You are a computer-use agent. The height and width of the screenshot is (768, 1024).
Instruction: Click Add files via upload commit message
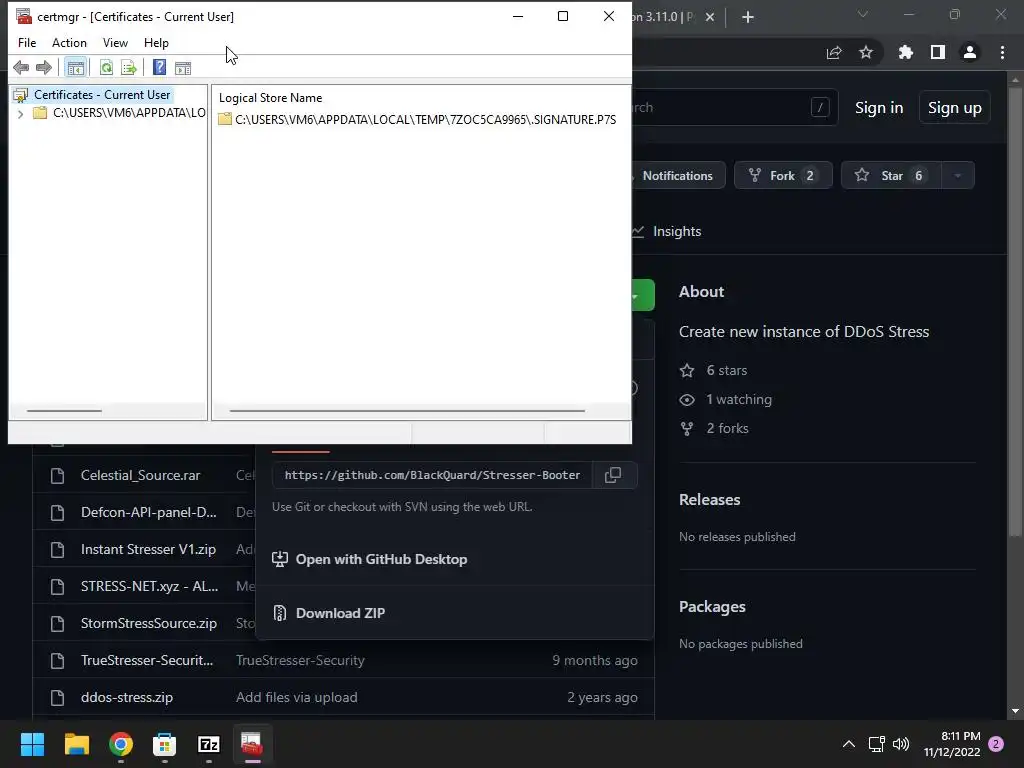296,697
